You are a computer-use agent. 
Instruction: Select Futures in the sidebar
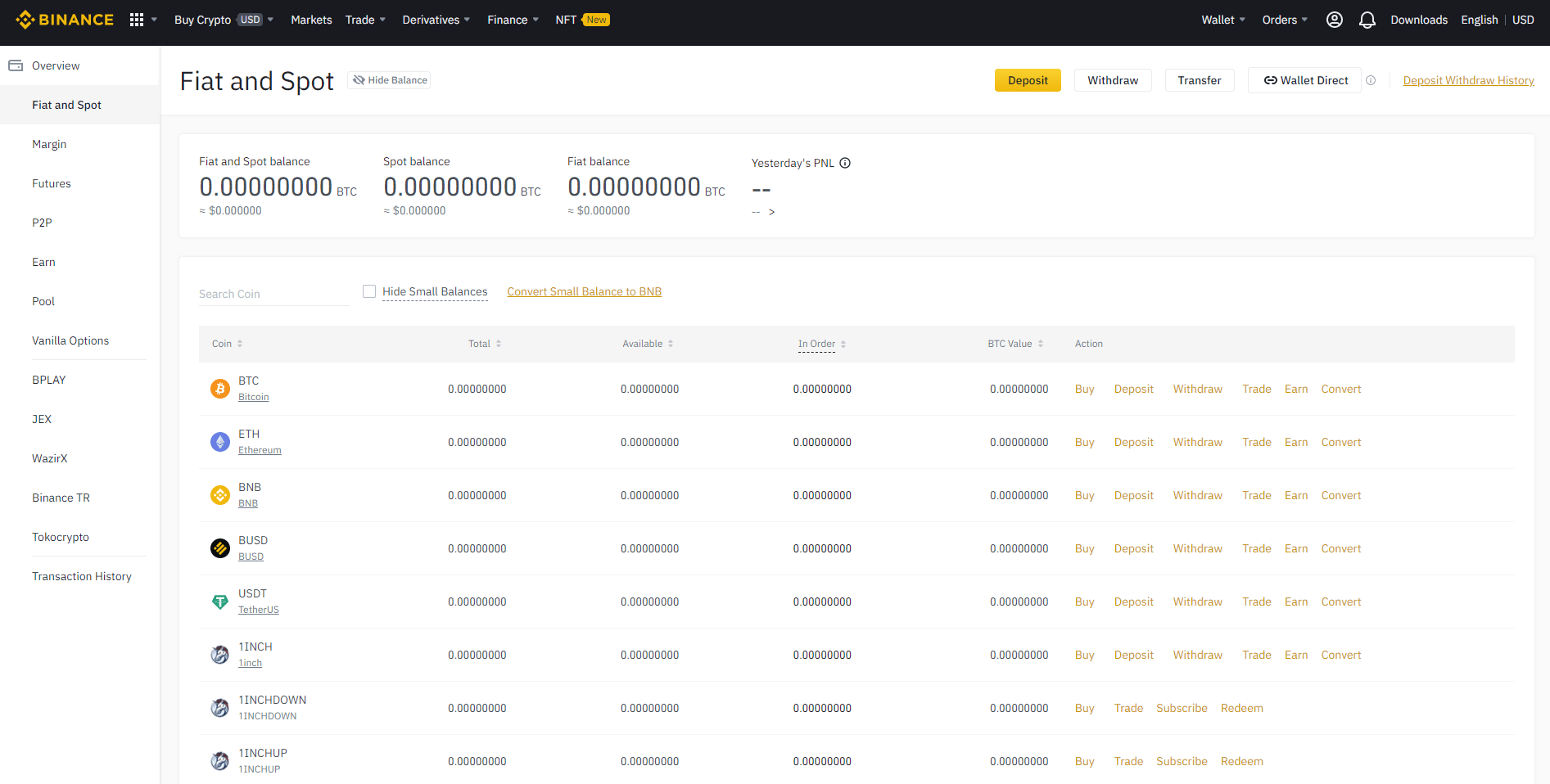(x=52, y=183)
